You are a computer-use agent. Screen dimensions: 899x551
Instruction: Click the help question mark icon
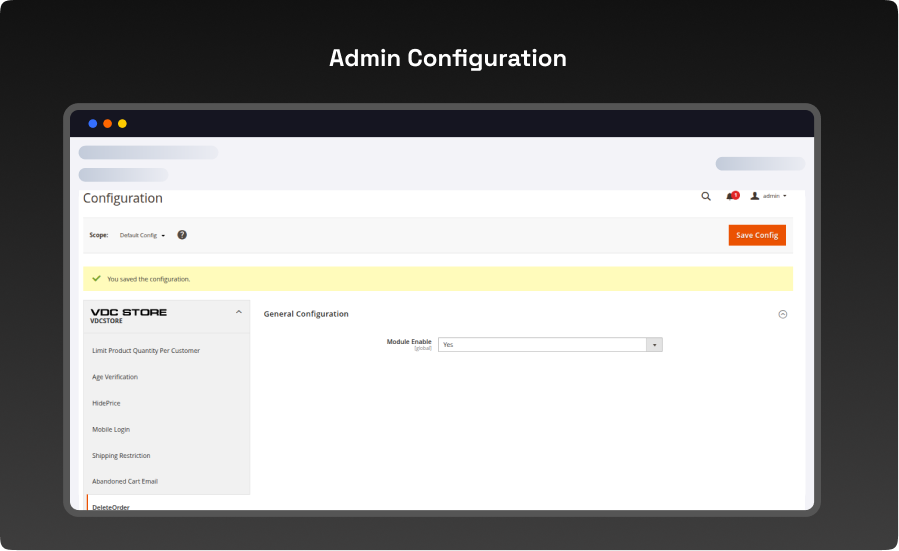click(x=182, y=235)
